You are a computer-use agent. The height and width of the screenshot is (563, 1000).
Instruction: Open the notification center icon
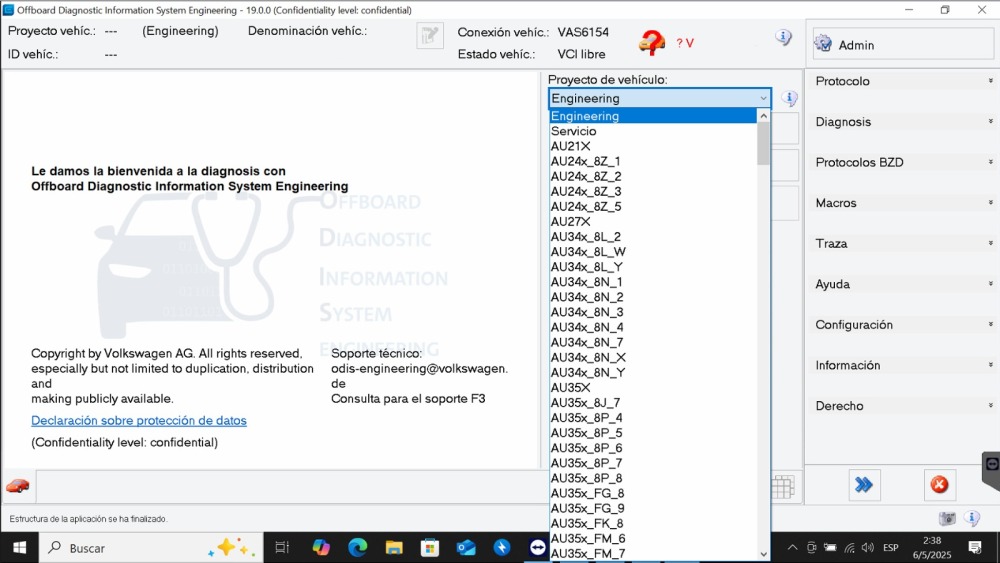(975, 547)
